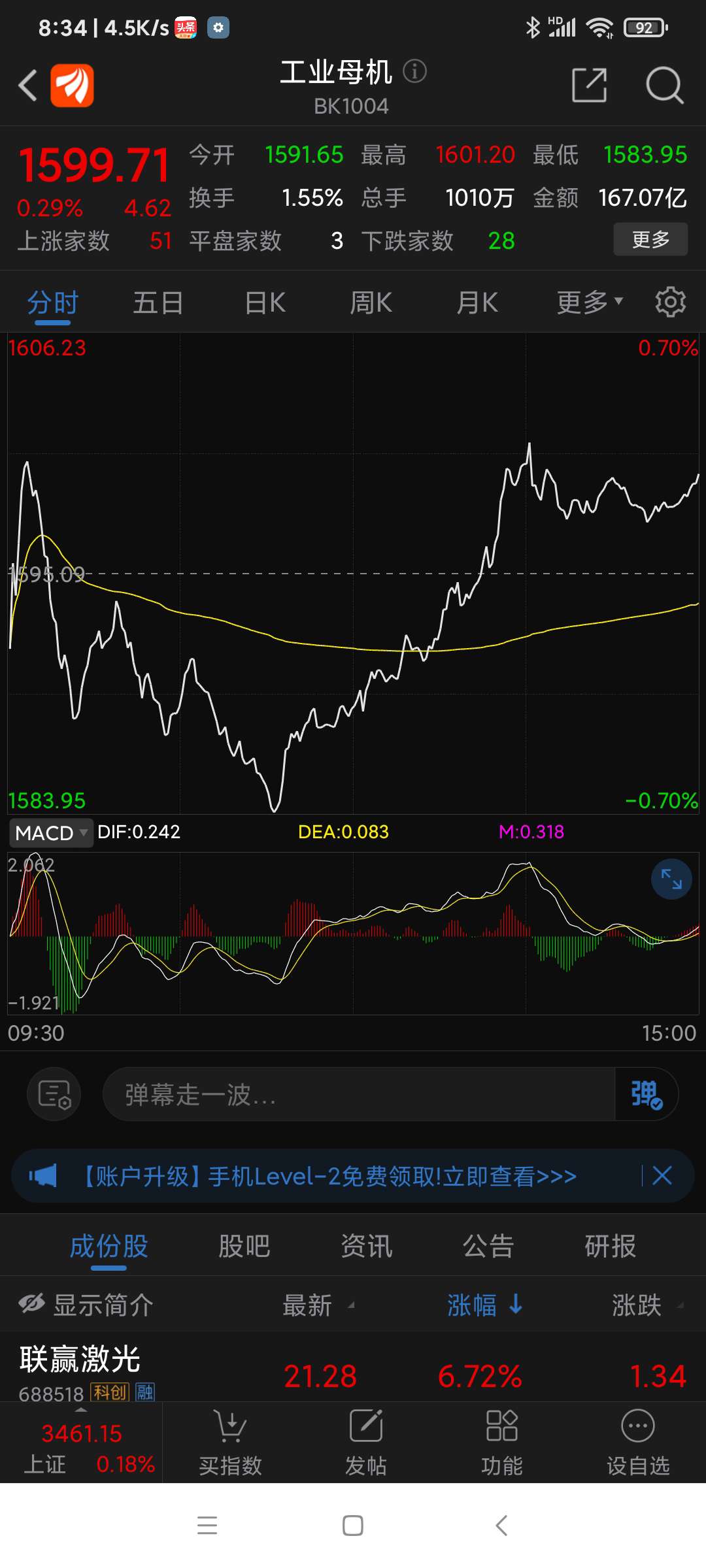
Task: Switch to 周K chart tab
Action: coord(371,302)
